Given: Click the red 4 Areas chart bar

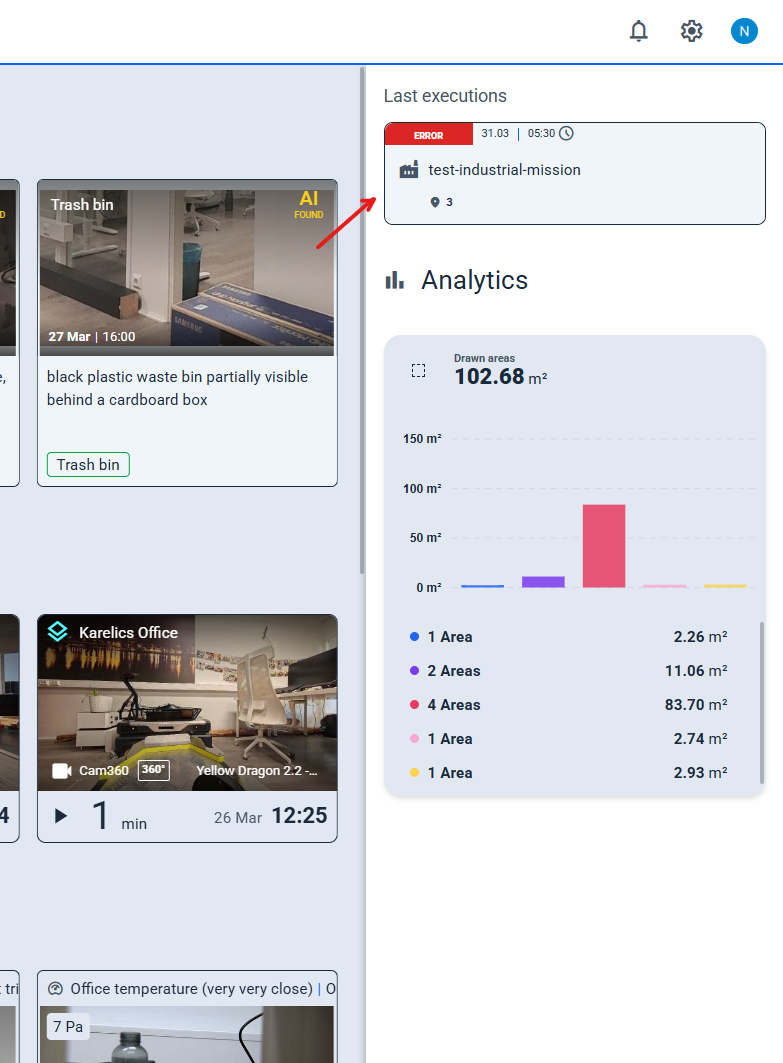Looking at the screenshot, I should [x=604, y=546].
